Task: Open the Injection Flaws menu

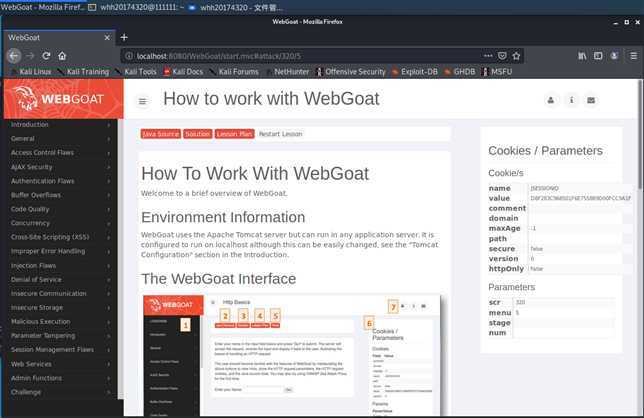Action: [60, 266]
